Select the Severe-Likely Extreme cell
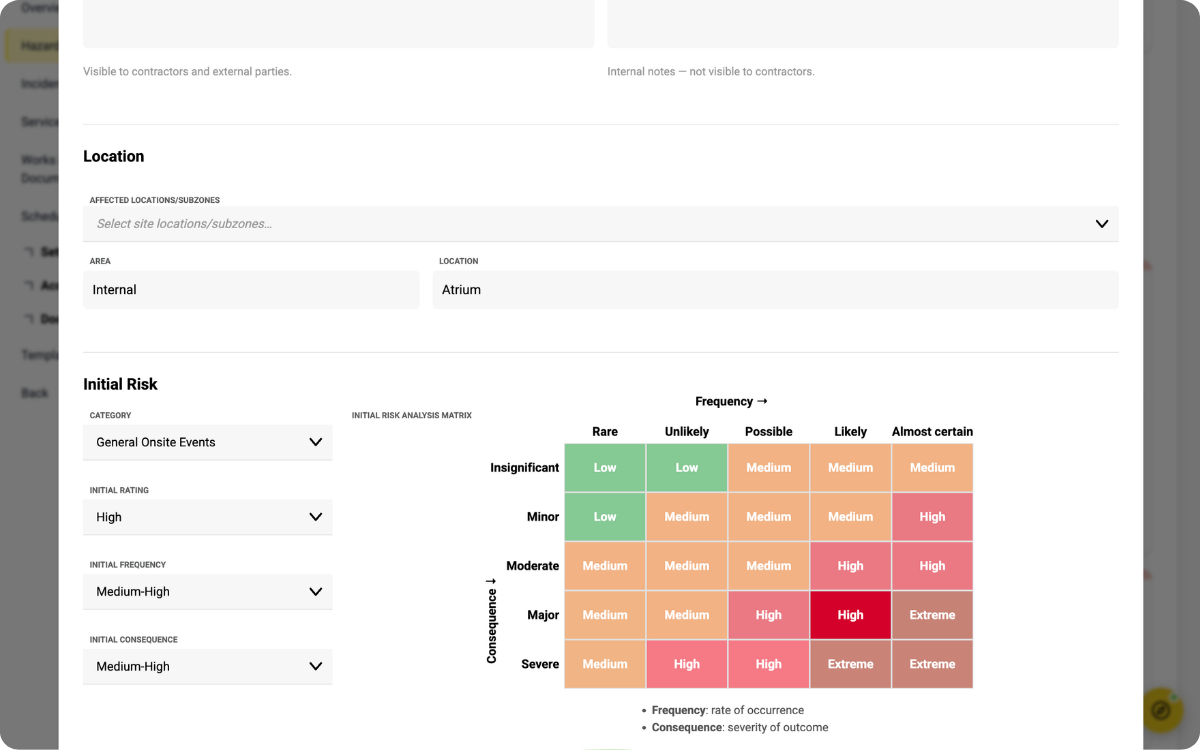Screen dimensions: 1200x750 click(850, 664)
